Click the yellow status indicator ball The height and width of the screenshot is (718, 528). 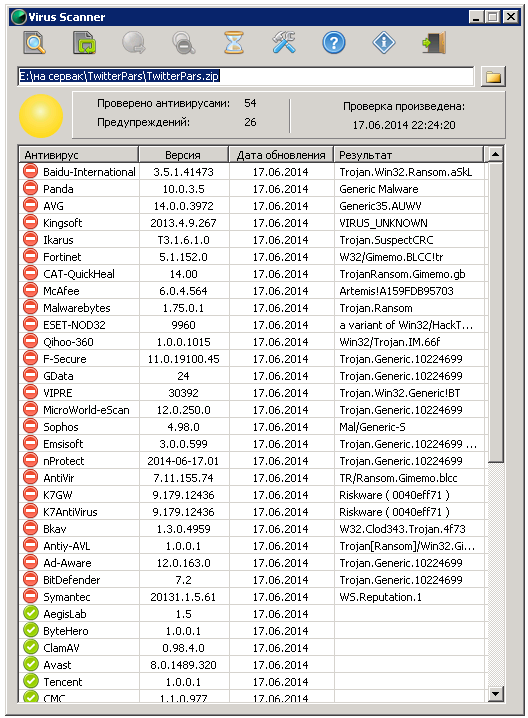[41, 116]
